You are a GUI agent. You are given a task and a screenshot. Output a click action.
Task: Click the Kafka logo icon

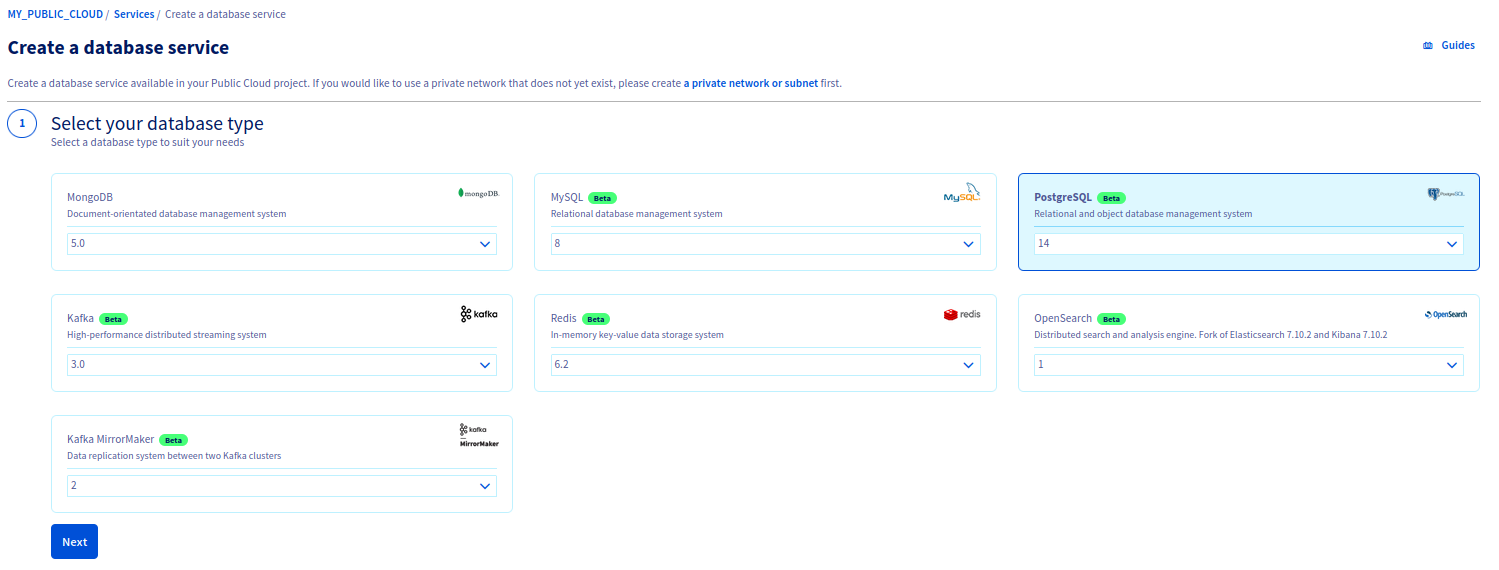[478, 314]
